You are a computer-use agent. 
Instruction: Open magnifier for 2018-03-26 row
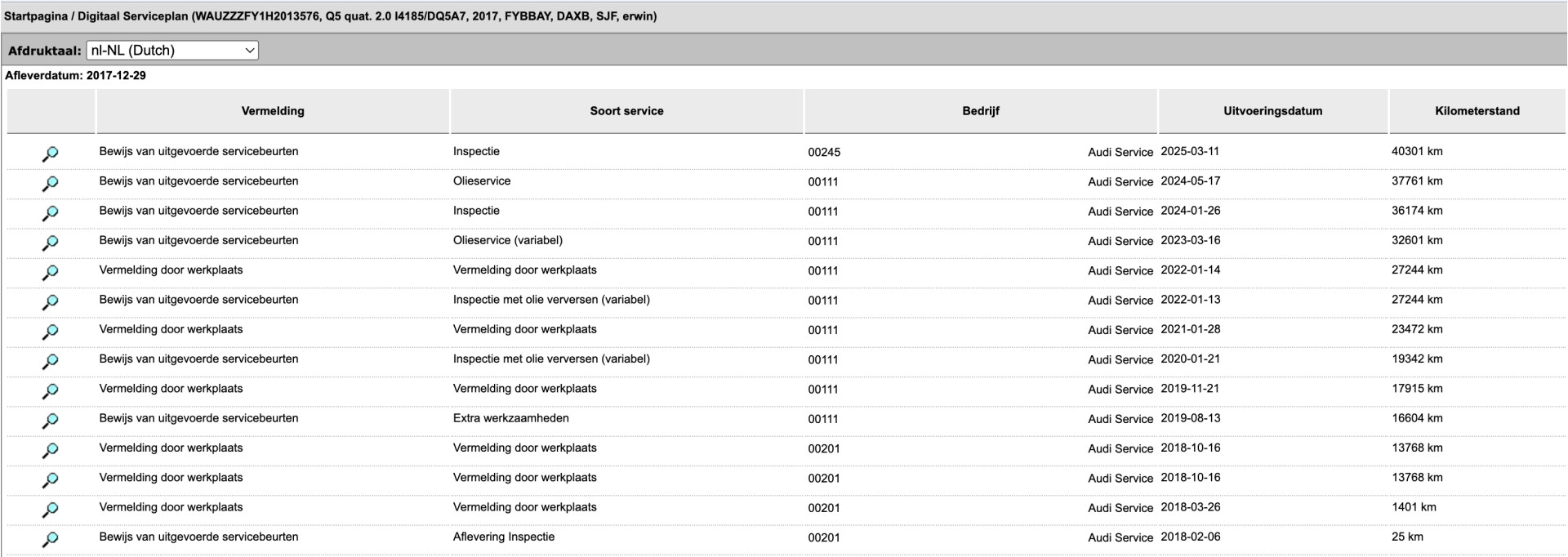(x=50, y=510)
